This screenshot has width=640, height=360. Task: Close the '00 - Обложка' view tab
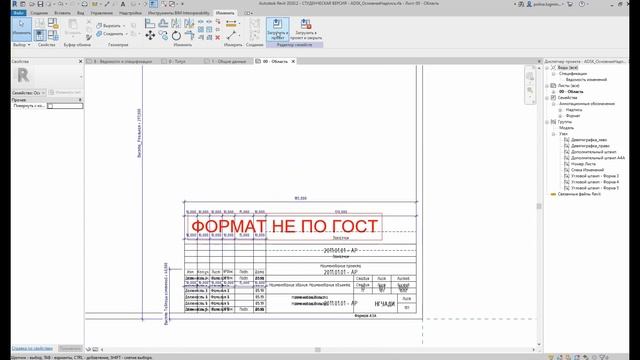click(x=293, y=61)
